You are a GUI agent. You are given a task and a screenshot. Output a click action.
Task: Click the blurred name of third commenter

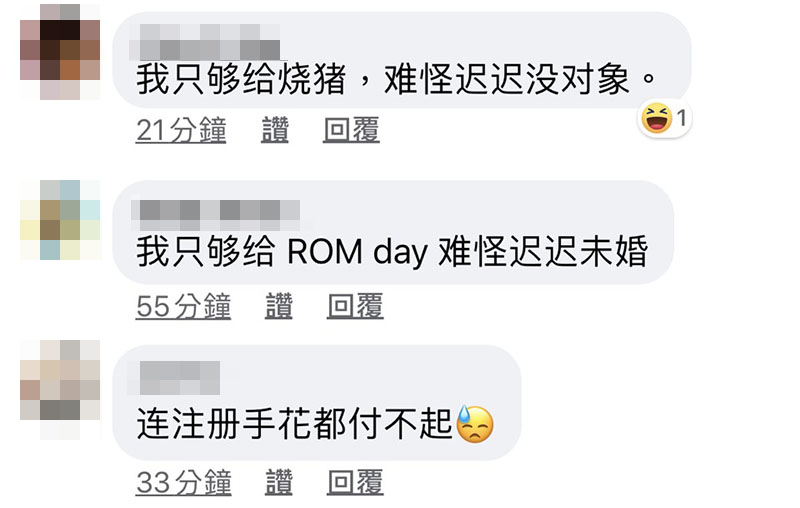click(x=179, y=378)
